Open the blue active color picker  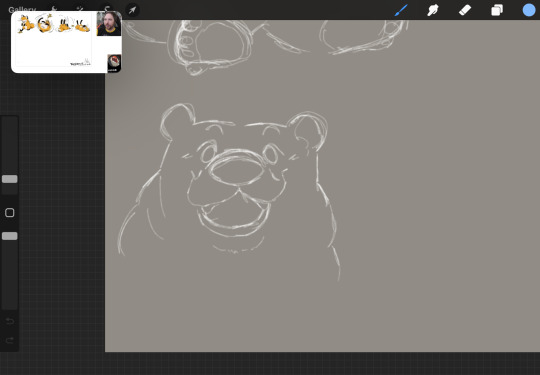[529, 10]
